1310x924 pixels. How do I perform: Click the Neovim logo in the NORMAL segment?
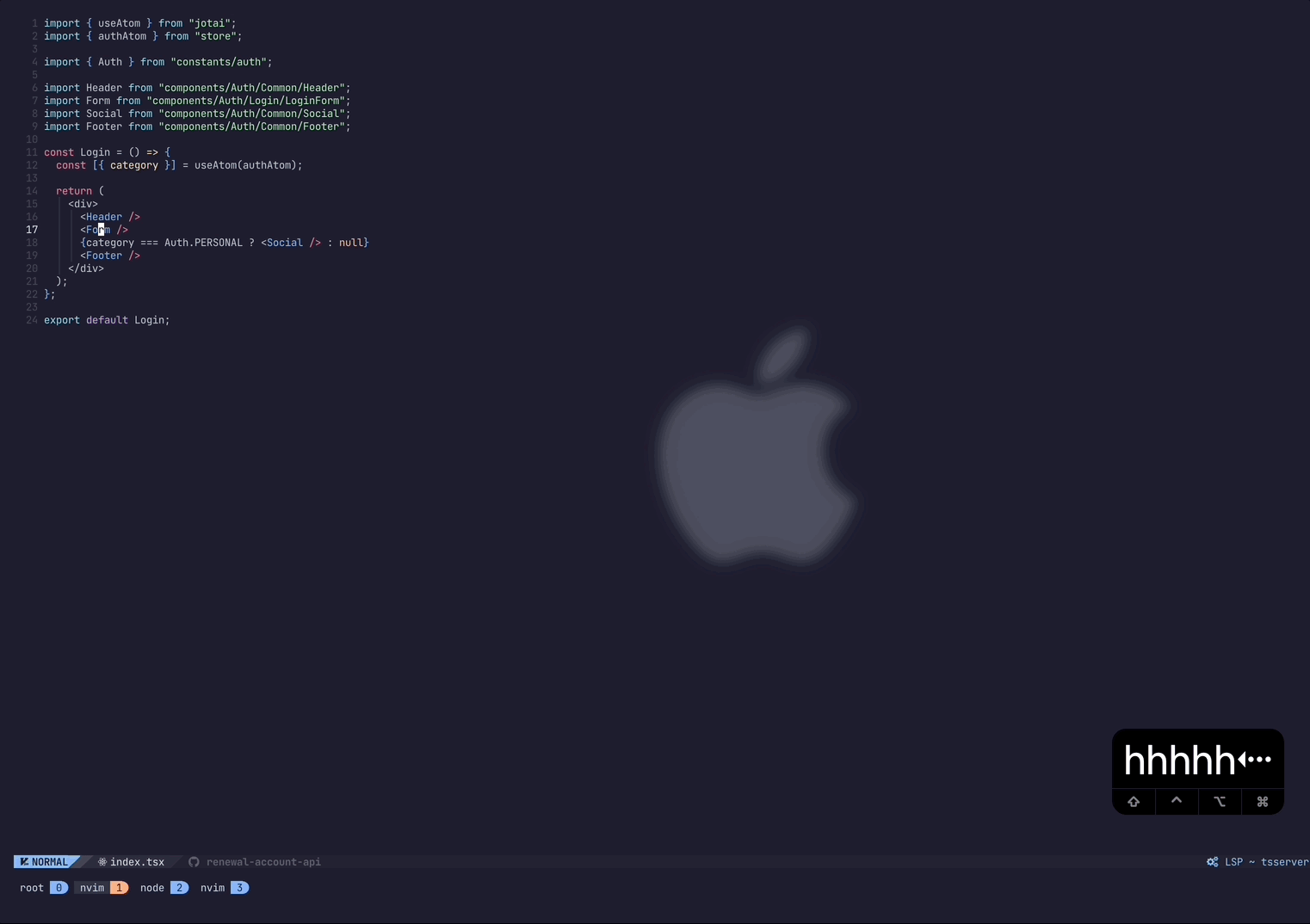23,861
